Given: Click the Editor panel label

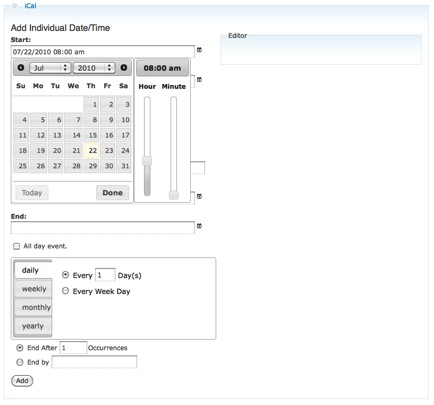Looking at the screenshot, I should [237, 36].
